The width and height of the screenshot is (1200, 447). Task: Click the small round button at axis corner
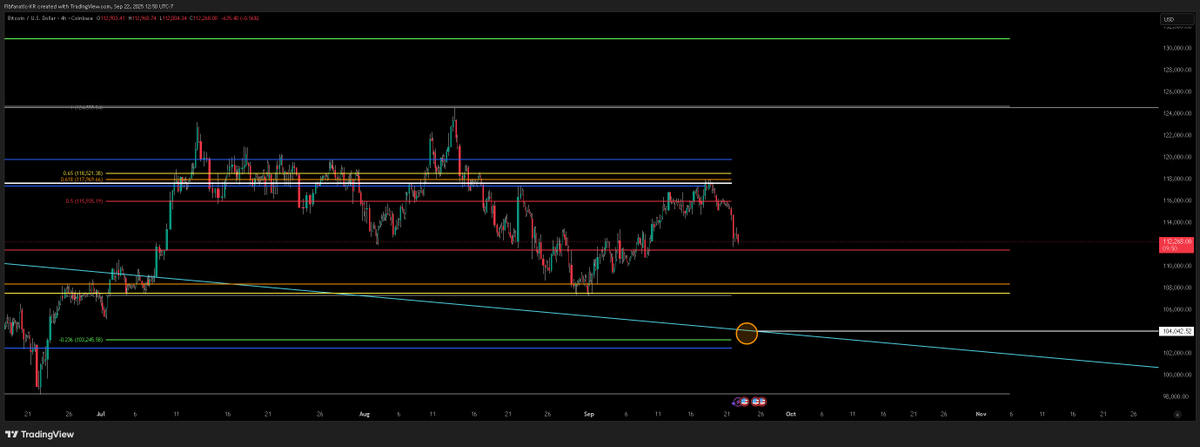coord(1177,412)
